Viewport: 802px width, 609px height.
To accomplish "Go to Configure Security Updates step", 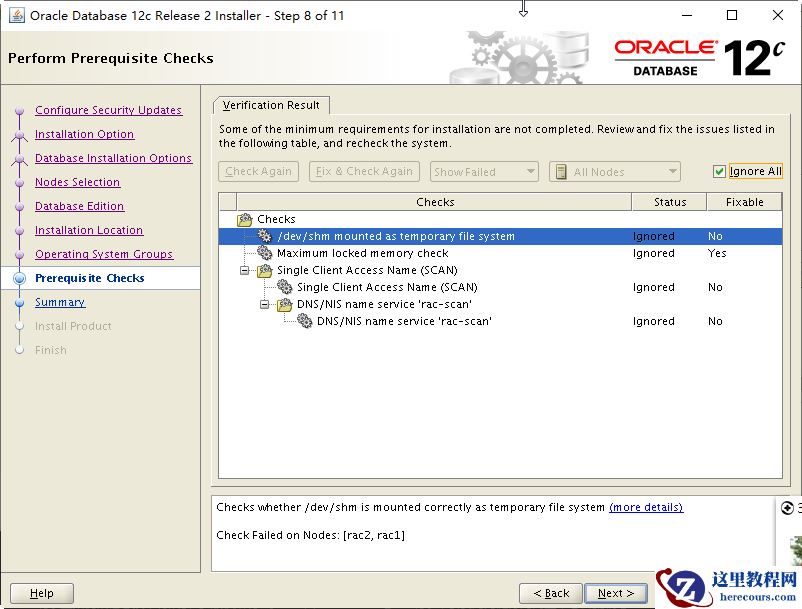I will point(108,110).
